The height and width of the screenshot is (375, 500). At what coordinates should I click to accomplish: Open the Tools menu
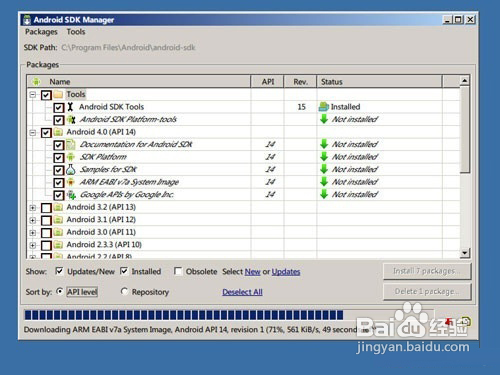click(76, 32)
